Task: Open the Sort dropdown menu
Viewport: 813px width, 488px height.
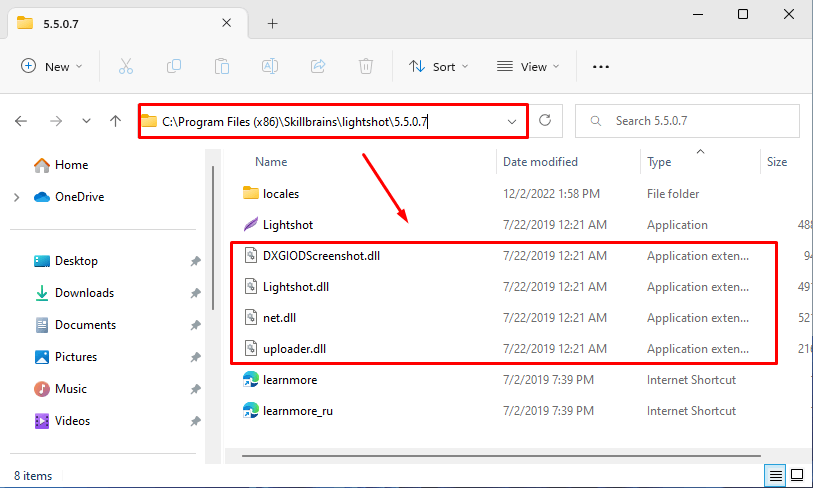Action: point(439,66)
